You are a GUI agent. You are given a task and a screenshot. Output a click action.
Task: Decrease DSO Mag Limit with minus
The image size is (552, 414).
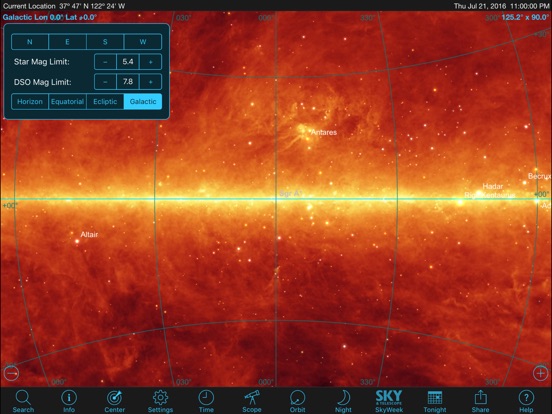105,82
